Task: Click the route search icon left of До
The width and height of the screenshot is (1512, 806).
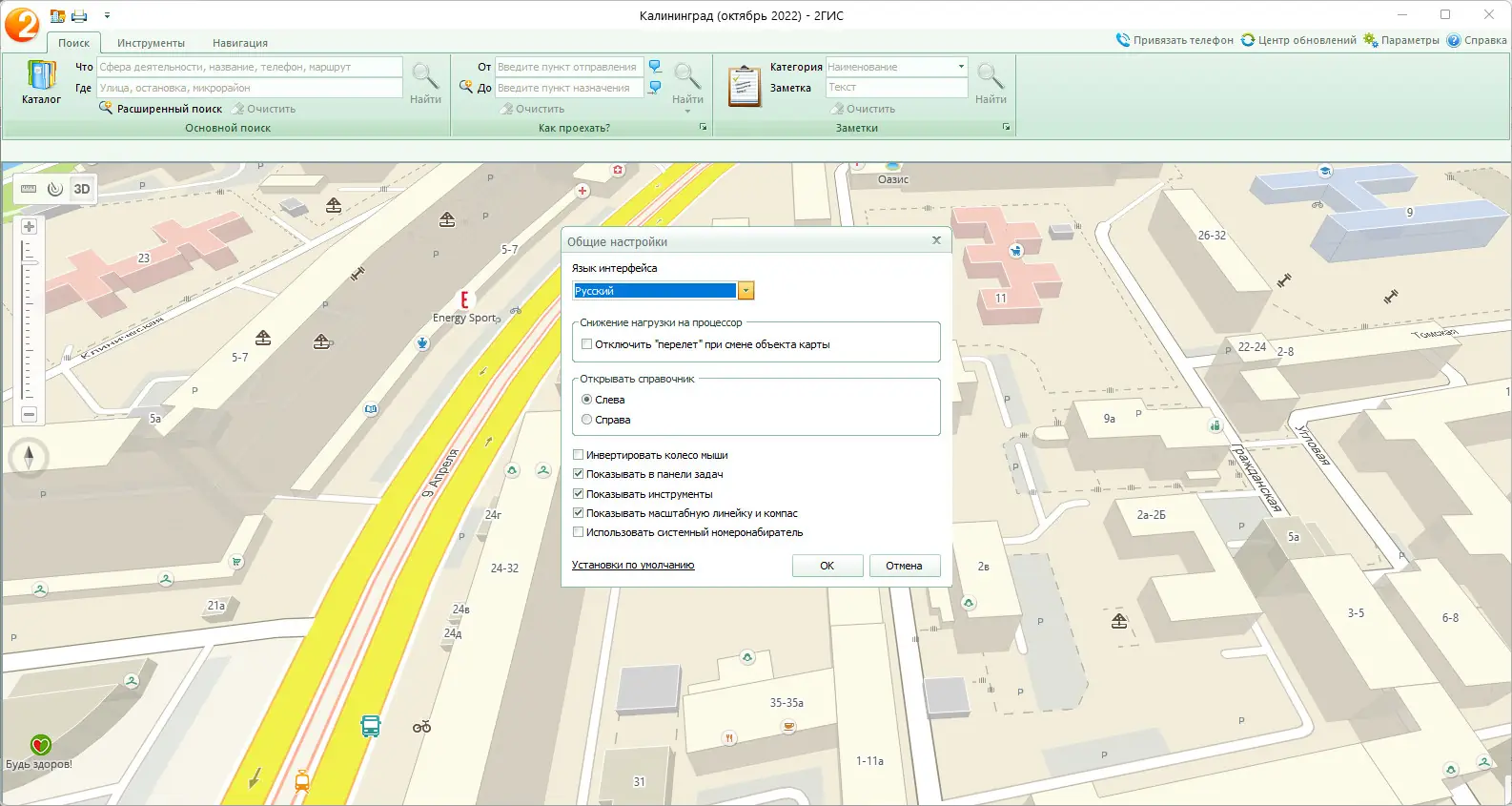Action: [465, 87]
